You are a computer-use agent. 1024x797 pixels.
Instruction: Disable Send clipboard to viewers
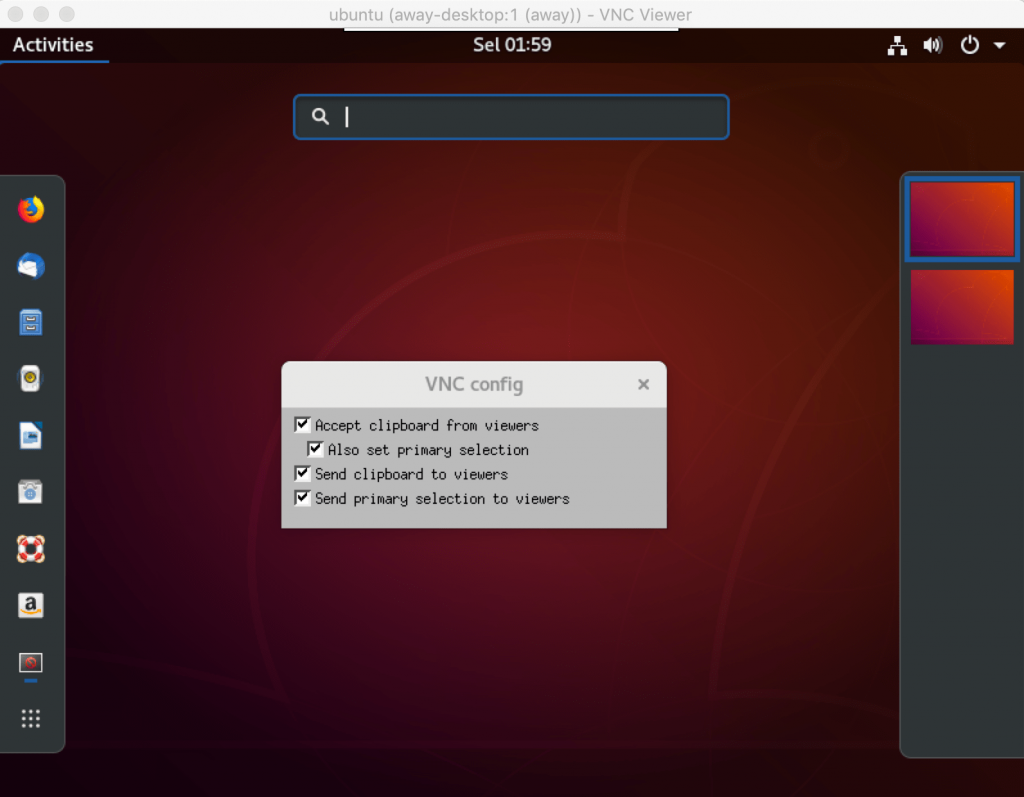pyautogui.click(x=303, y=474)
